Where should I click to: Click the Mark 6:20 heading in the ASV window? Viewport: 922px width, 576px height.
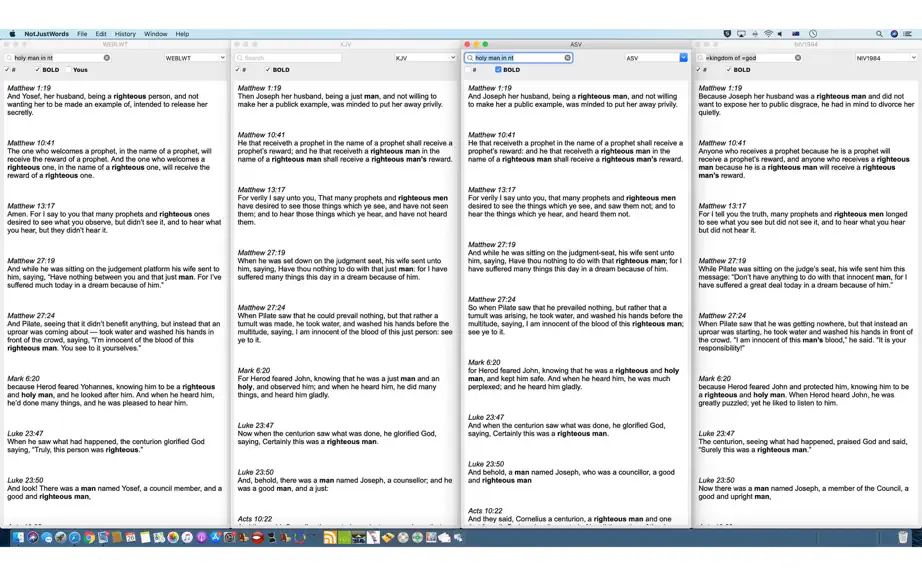coord(484,363)
